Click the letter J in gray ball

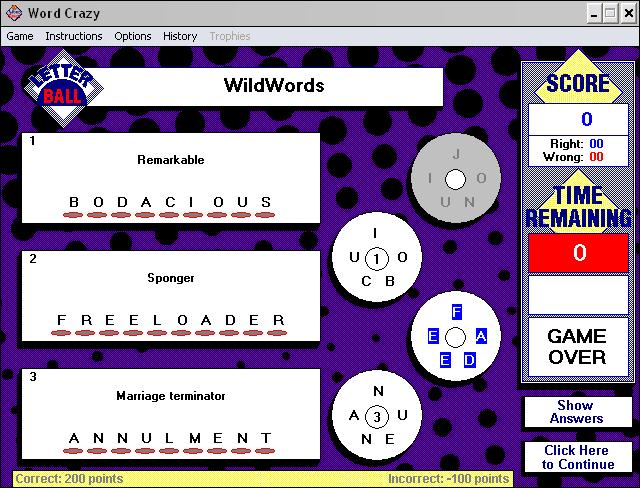(x=456, y=154)
